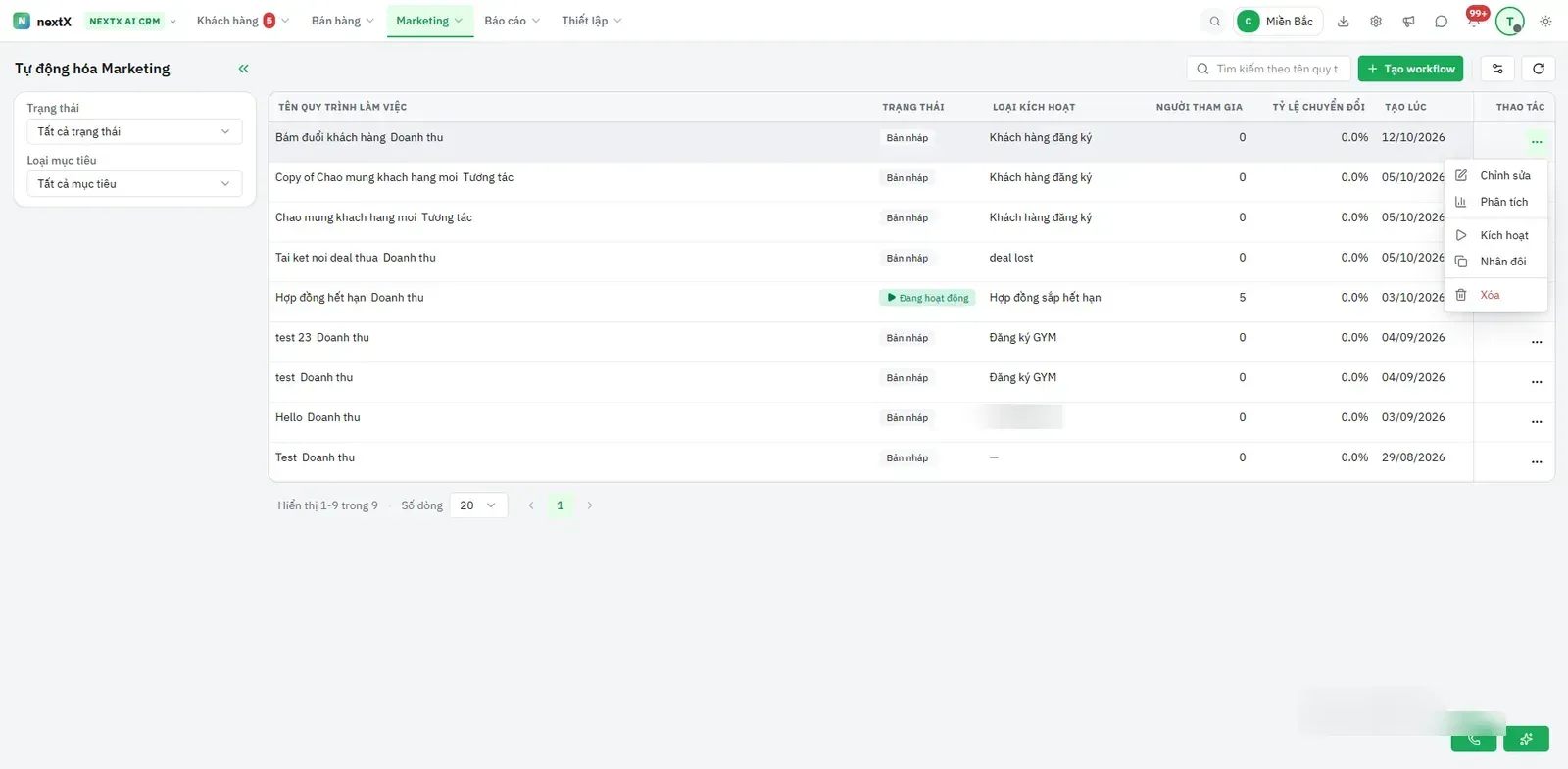Open the chat bubble icon
Image resolution: width=1568 pixels, height=769 pixels.
pyautogui.click(x=1441, y=21)
